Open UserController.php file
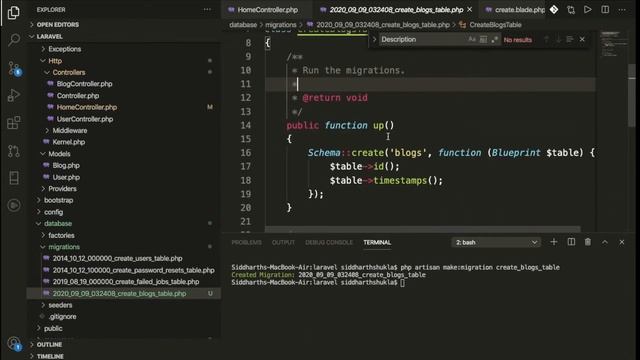The image size is (640, 360). pos(85,119)
